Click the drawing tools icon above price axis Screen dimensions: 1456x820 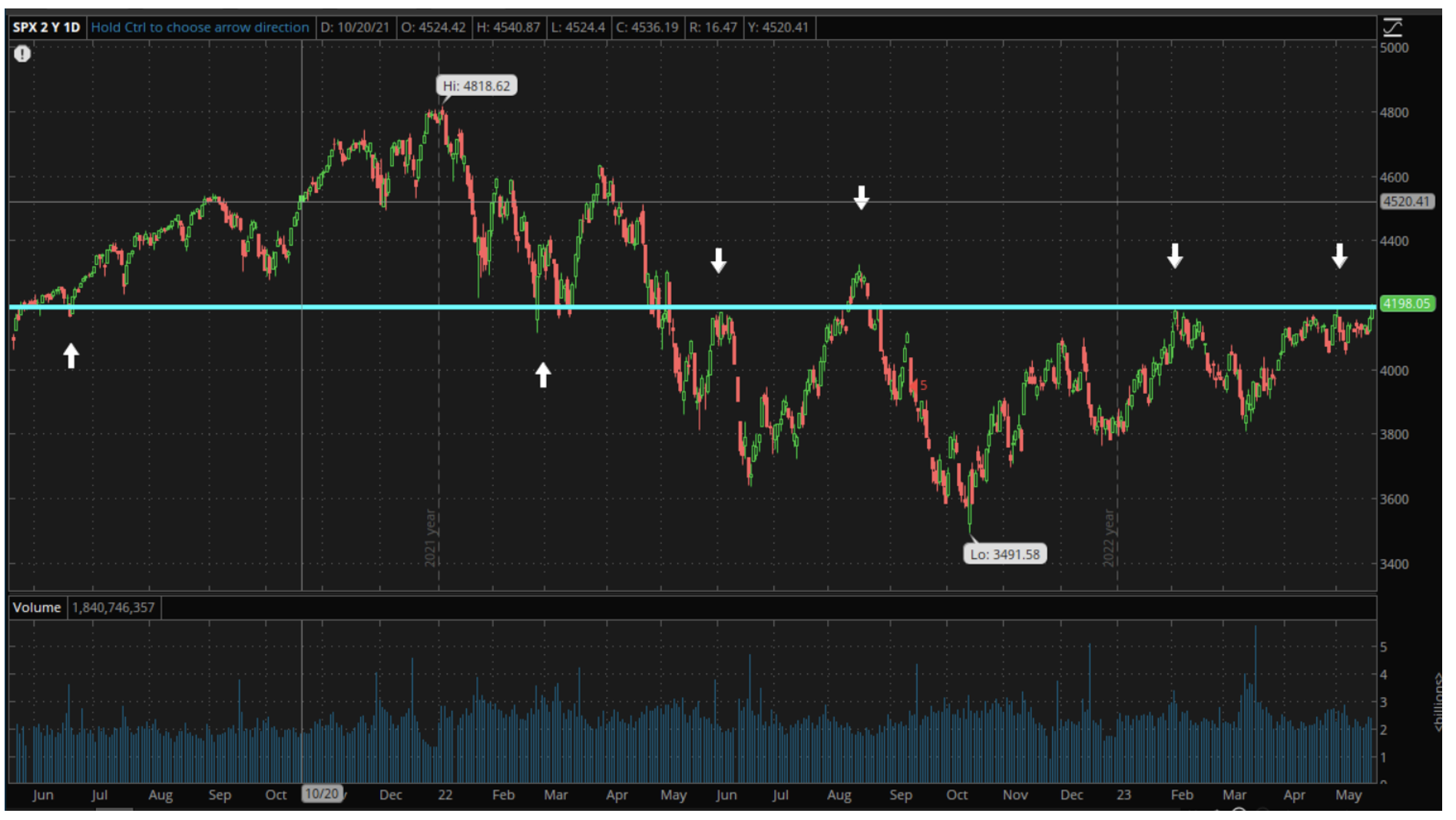(1392, 28)
